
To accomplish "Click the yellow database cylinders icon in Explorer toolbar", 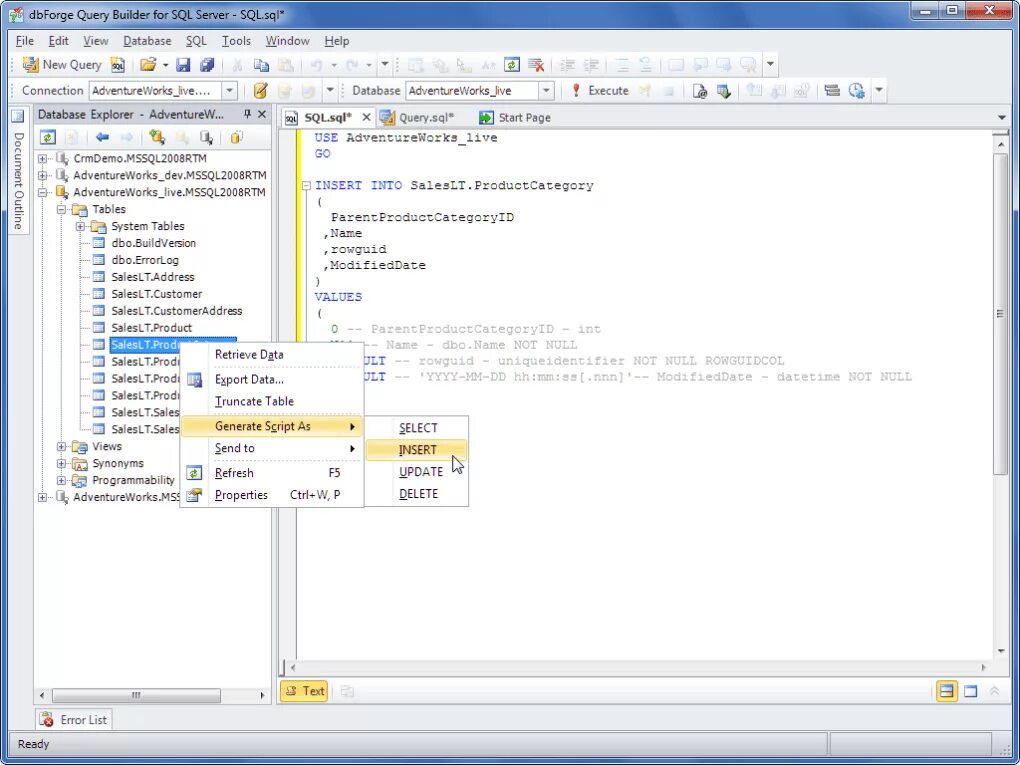I will (x=237, y=137).
